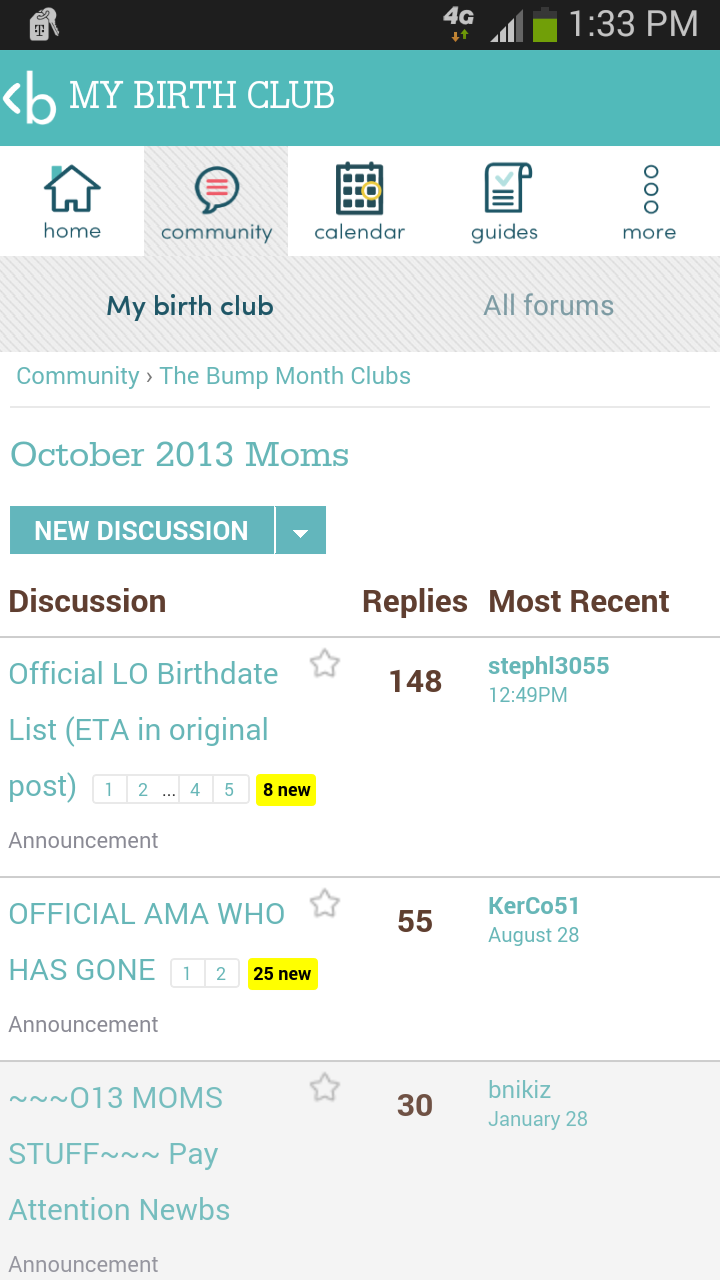
Task: Select the community speech bubble icon
Action: (x=216, y=190)
